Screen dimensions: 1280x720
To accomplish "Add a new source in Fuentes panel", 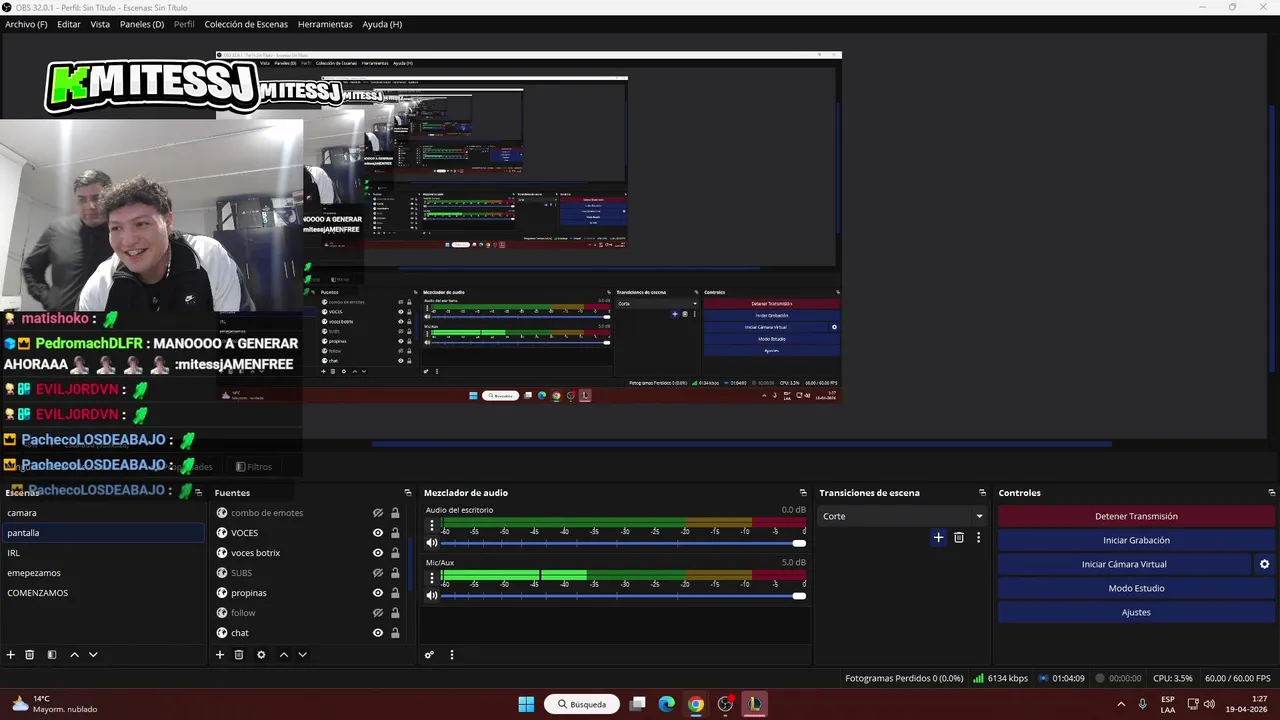I will [x=220, y=655].
